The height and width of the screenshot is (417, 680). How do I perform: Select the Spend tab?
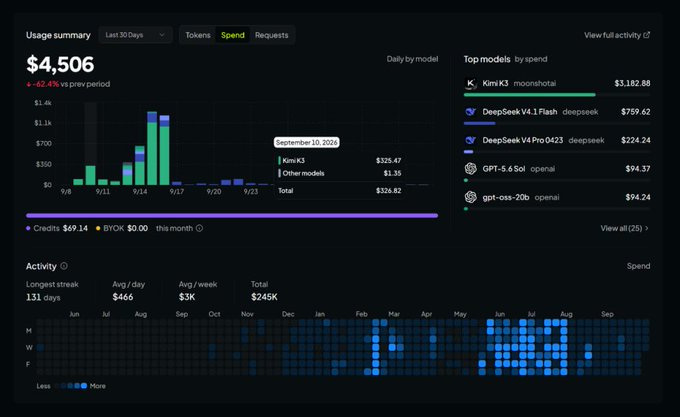233,35
